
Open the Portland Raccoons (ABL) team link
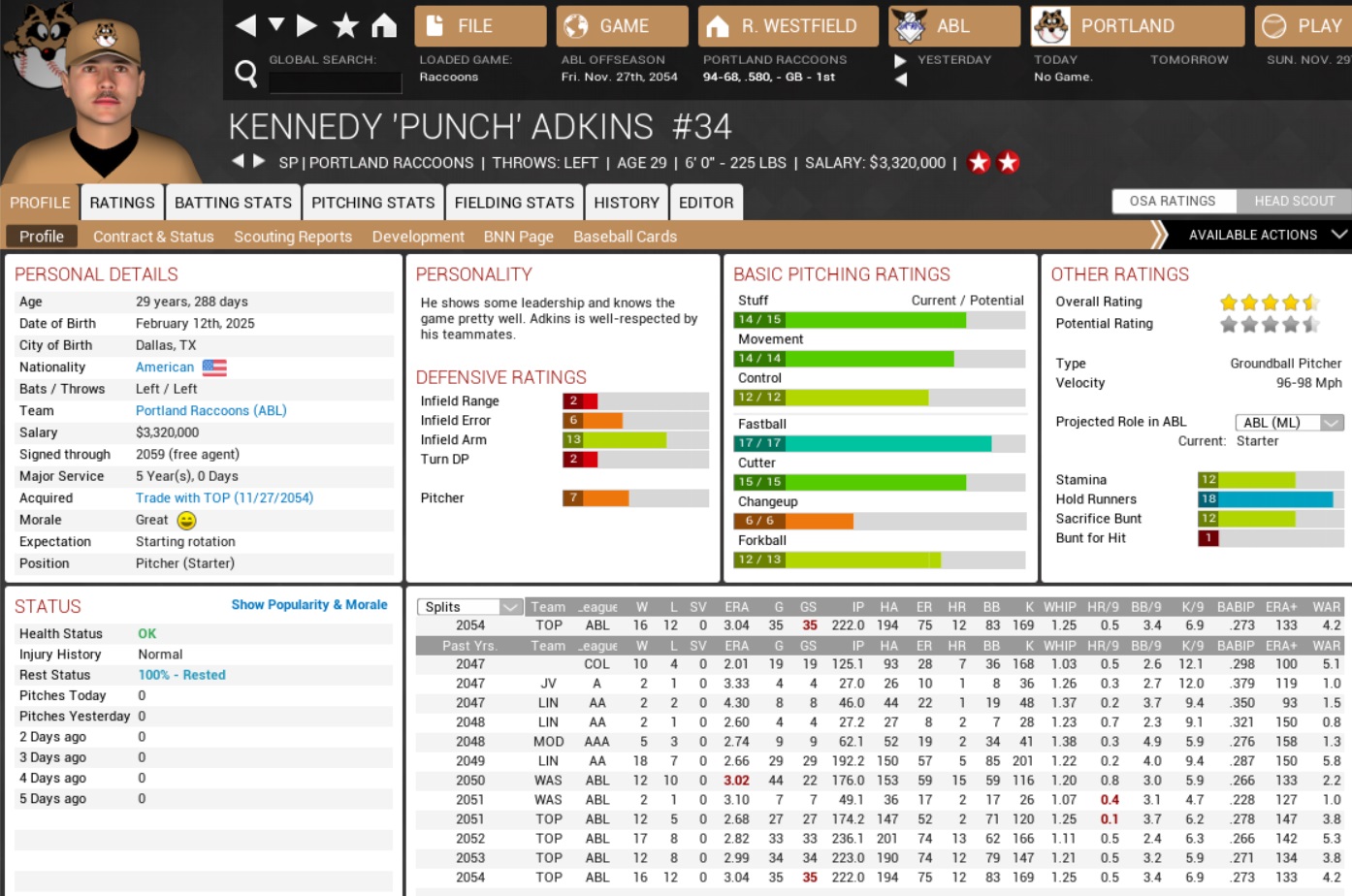click(x=210, y=411)
